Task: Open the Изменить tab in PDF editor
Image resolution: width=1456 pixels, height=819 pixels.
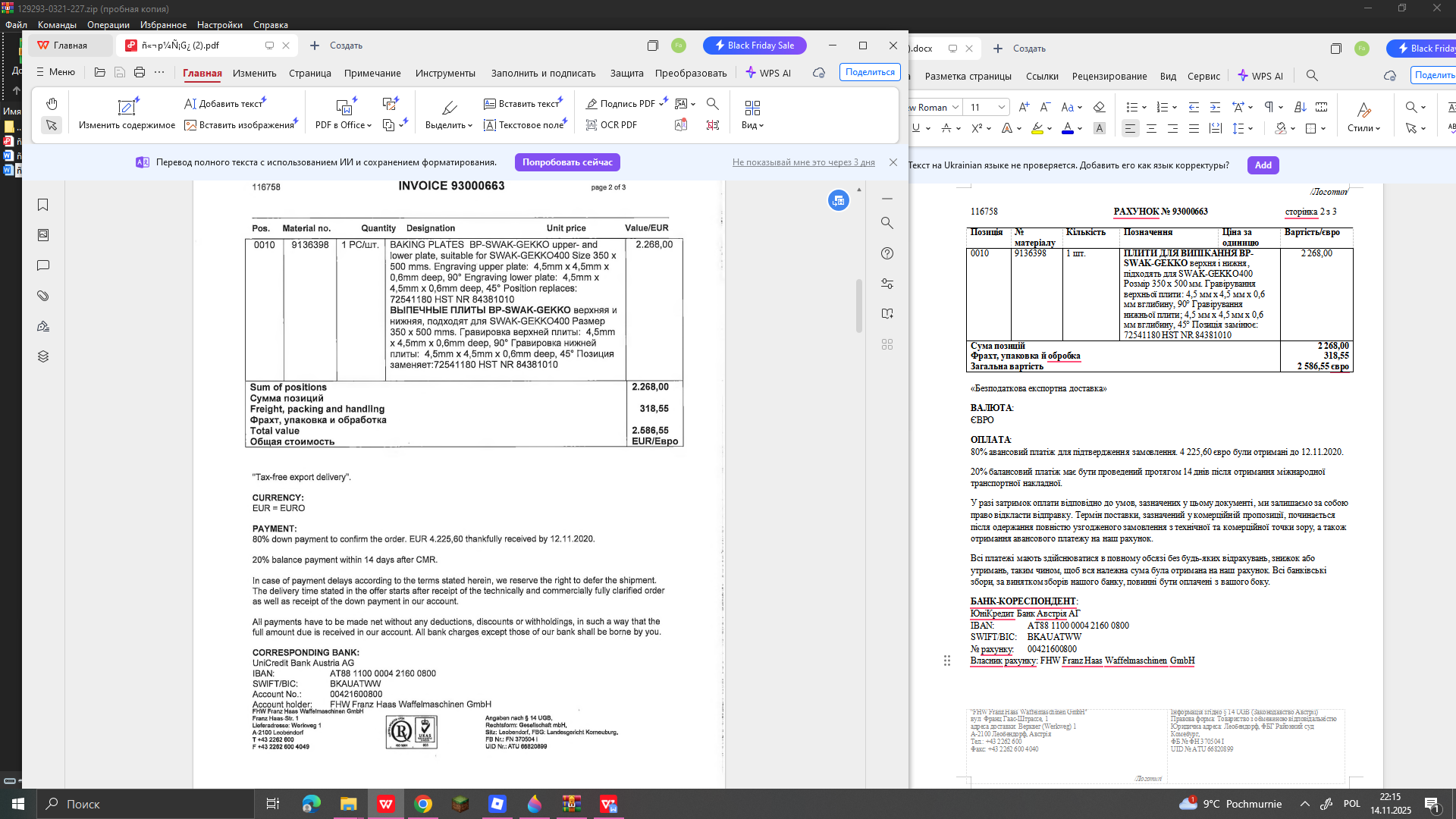Action: coord(255,73)
